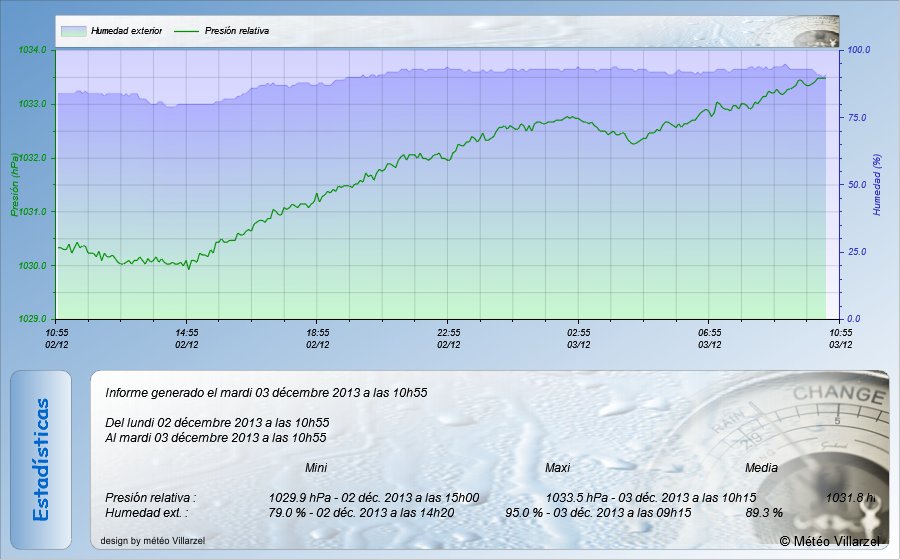Click the Informe generado report date line
Image resolution: width=900 pixels, height=560 pixels.
pos(266,393)
